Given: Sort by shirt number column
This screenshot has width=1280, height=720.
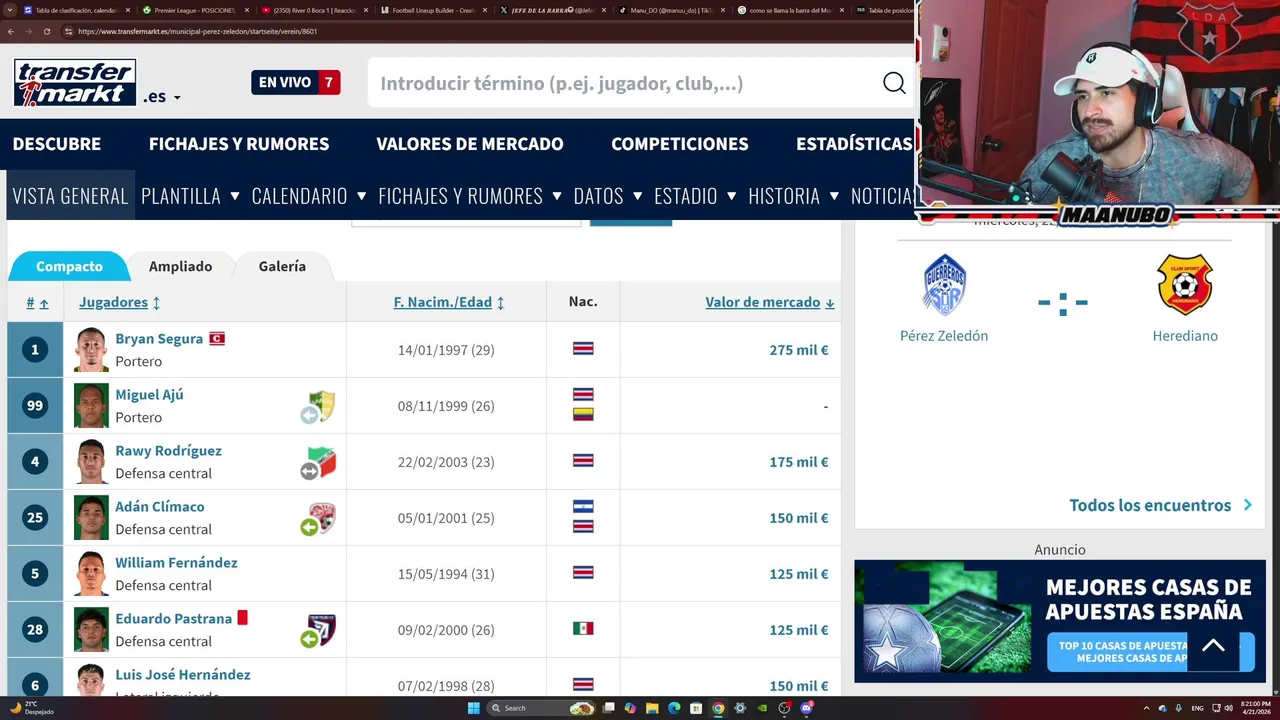Looking at the screenshot, I should (x=37, y=303).
